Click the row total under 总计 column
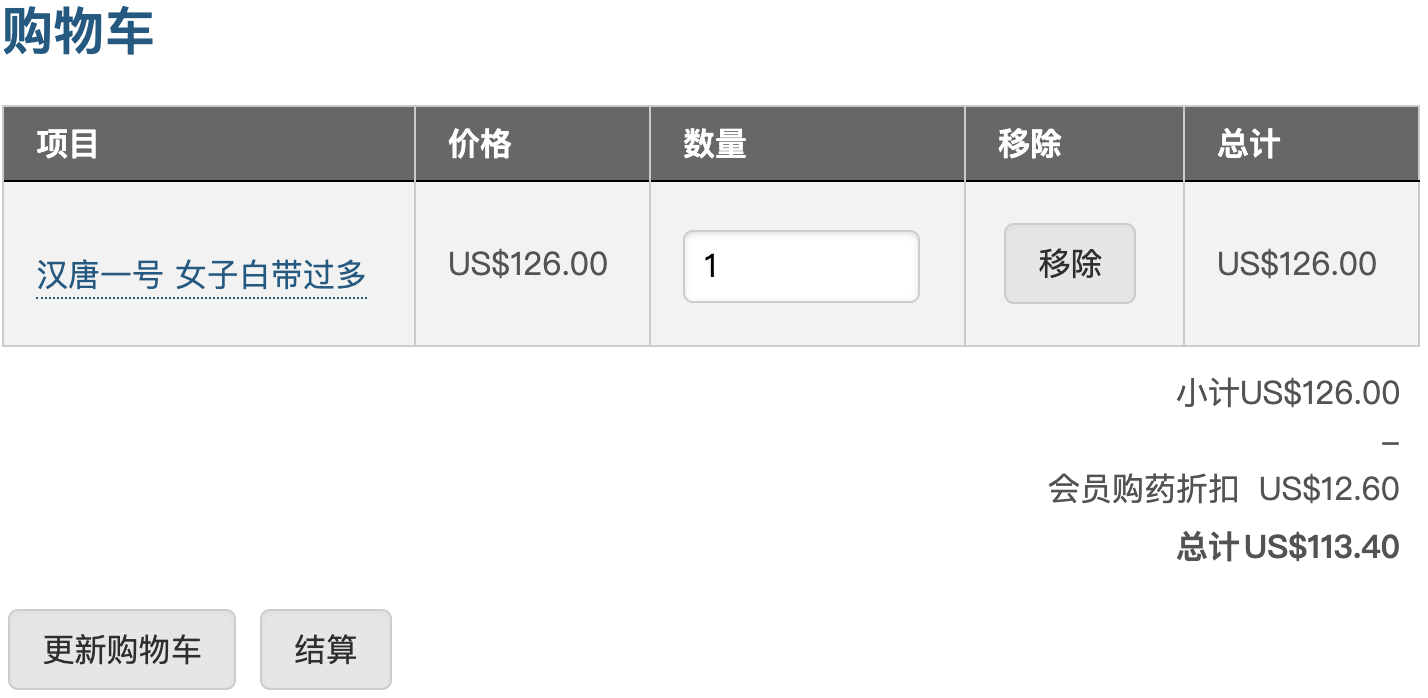The height and width of the screenshot is (698, 1428). [x=1297, y=264]
